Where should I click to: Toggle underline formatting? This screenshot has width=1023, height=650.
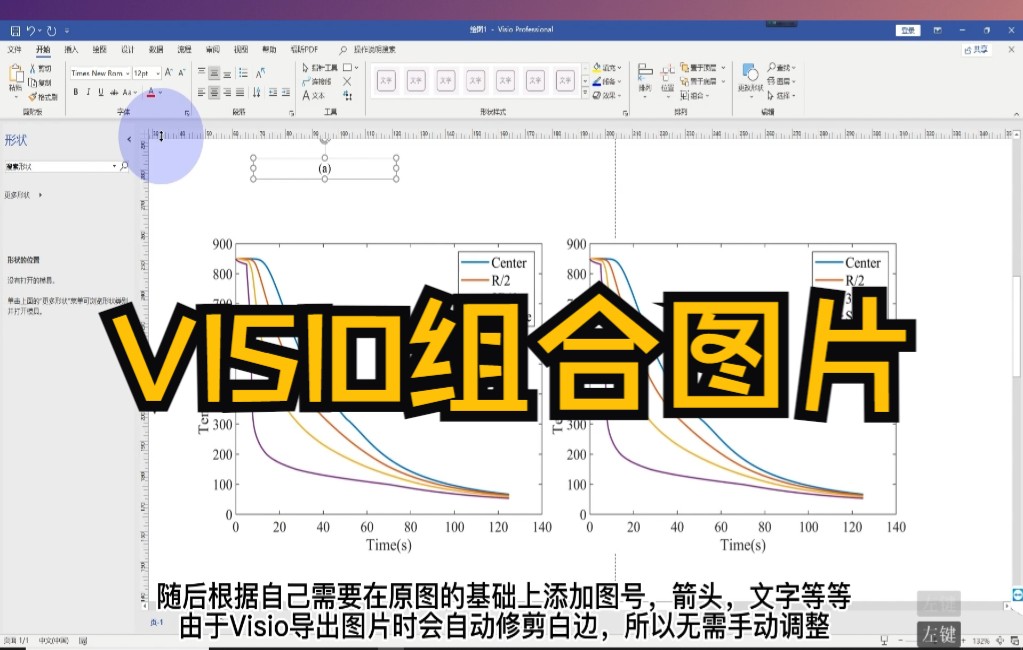pos(100,92)
